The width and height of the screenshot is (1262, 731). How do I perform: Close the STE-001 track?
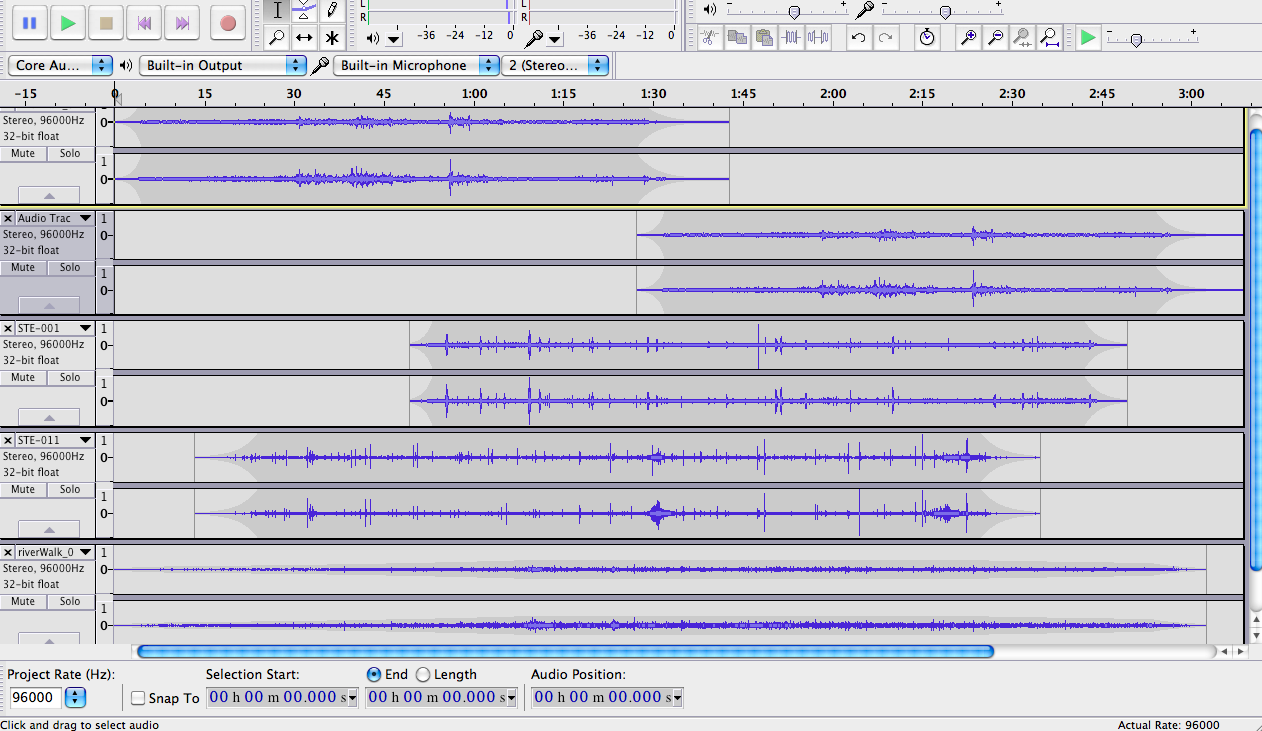8,328
